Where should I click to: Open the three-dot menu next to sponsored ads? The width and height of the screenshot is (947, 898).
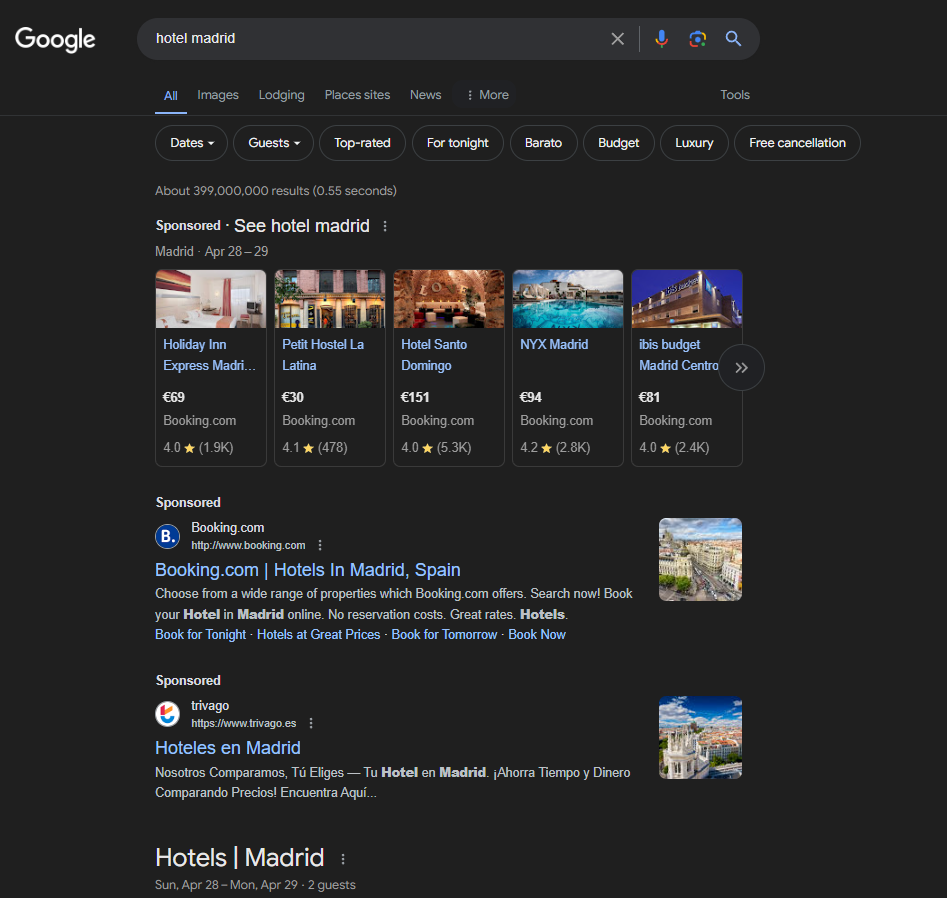(x=385, y=226)
